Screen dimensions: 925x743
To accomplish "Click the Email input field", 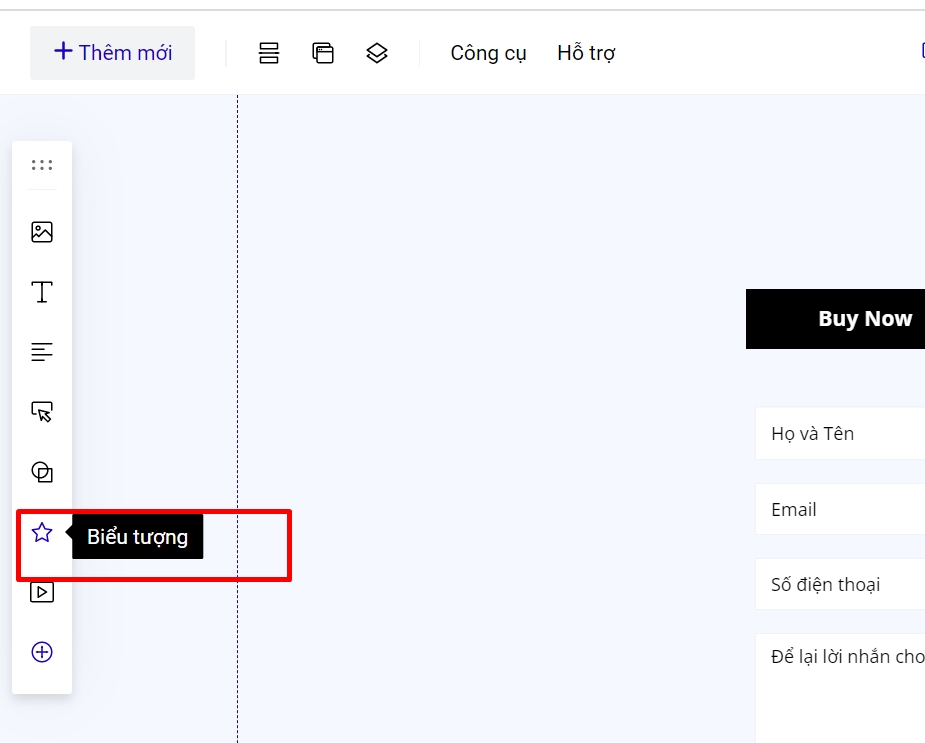I will (840, 510).
